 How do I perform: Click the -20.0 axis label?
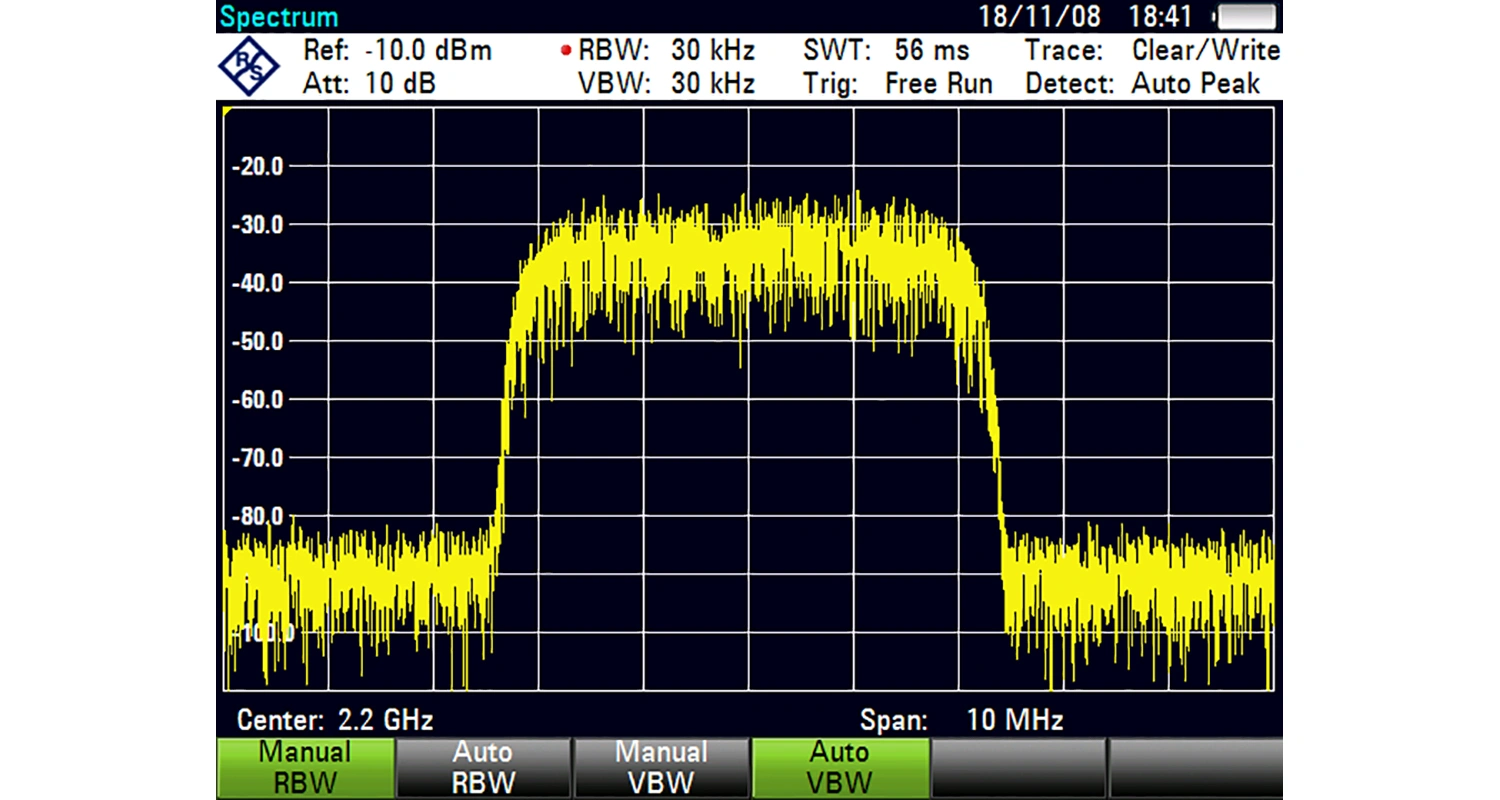pyautogui.click(x=258, y=167)
